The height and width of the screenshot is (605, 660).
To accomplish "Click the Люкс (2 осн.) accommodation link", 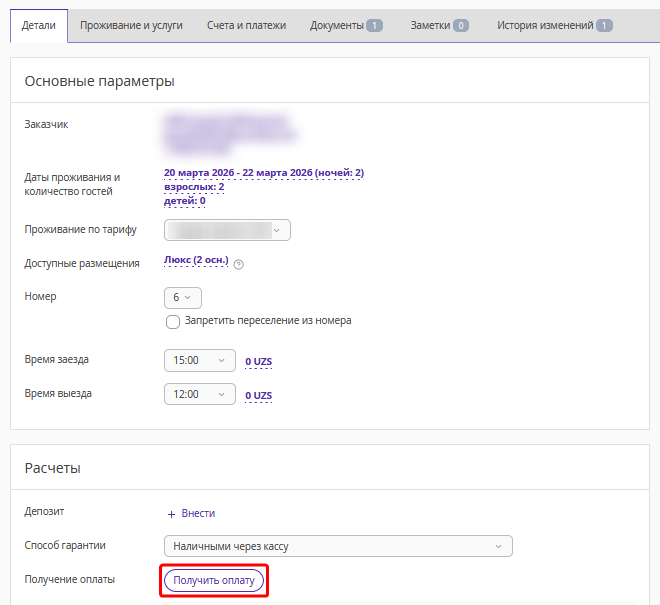I will pos(196,261).
